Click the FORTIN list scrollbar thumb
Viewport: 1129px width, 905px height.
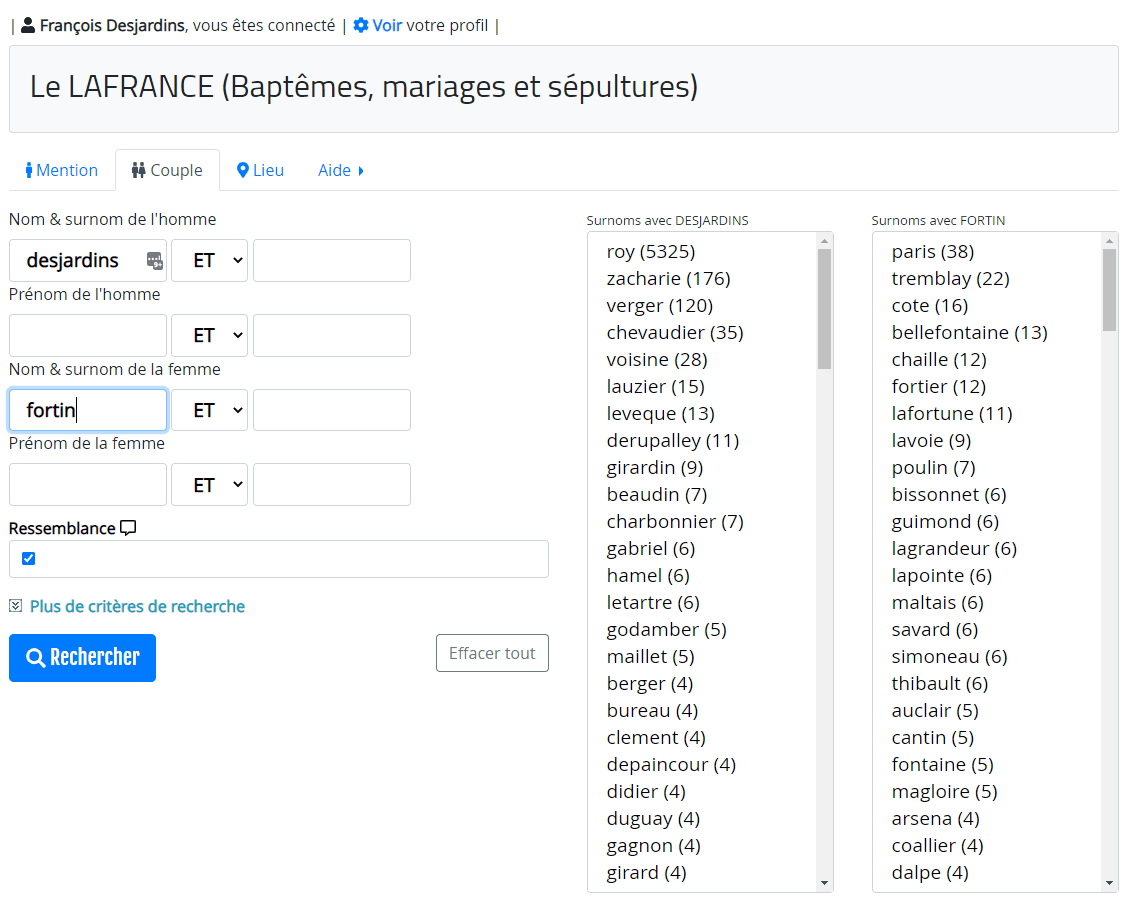pyautogui.click(x=1109, y=290)
